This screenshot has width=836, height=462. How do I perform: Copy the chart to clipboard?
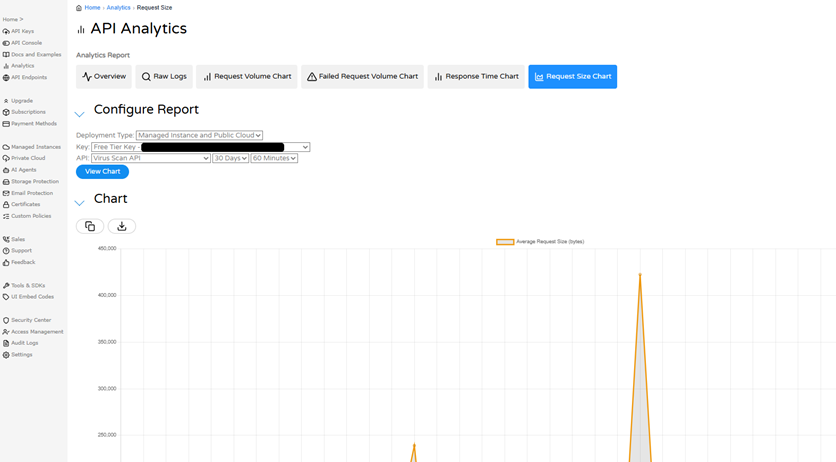(90, 226)
